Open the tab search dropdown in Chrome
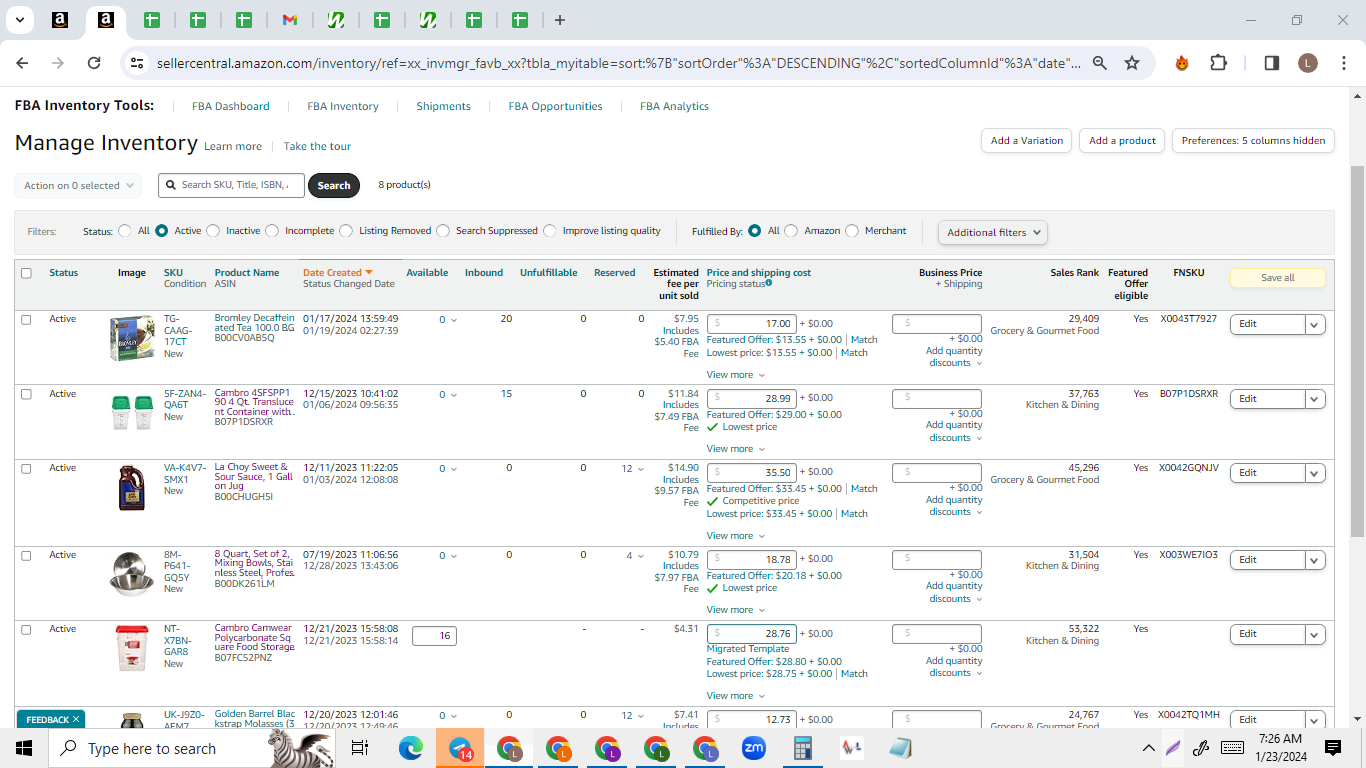 click(x=21, y=20)
